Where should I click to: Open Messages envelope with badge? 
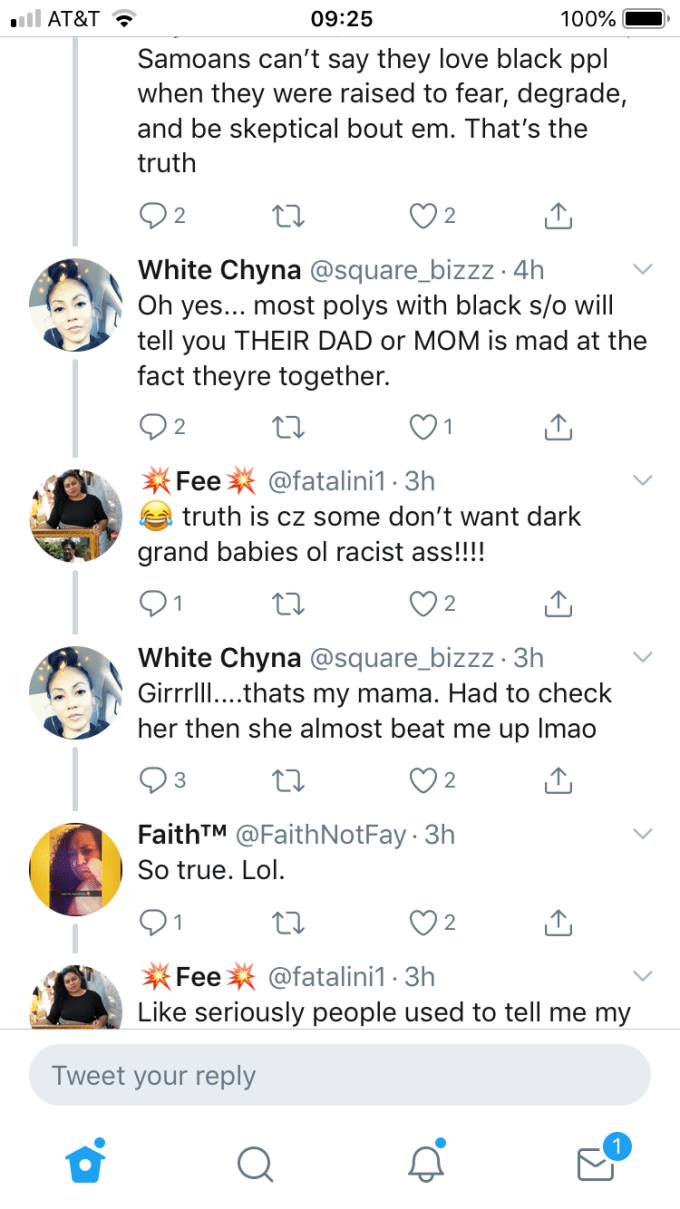597,1162
